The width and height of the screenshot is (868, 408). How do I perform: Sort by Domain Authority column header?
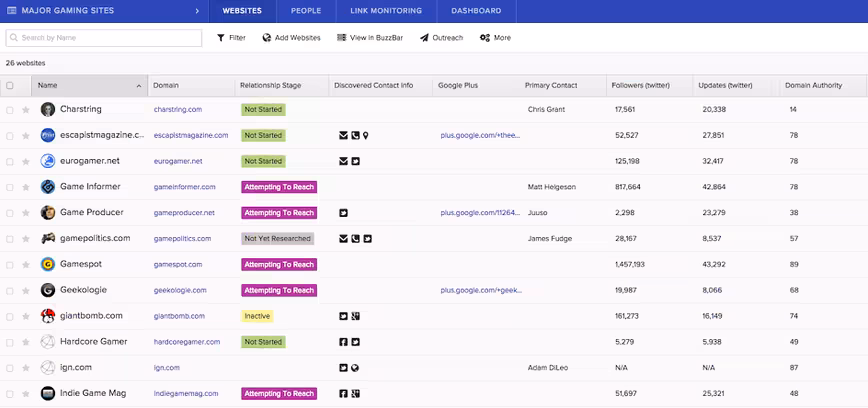(814, 85)
